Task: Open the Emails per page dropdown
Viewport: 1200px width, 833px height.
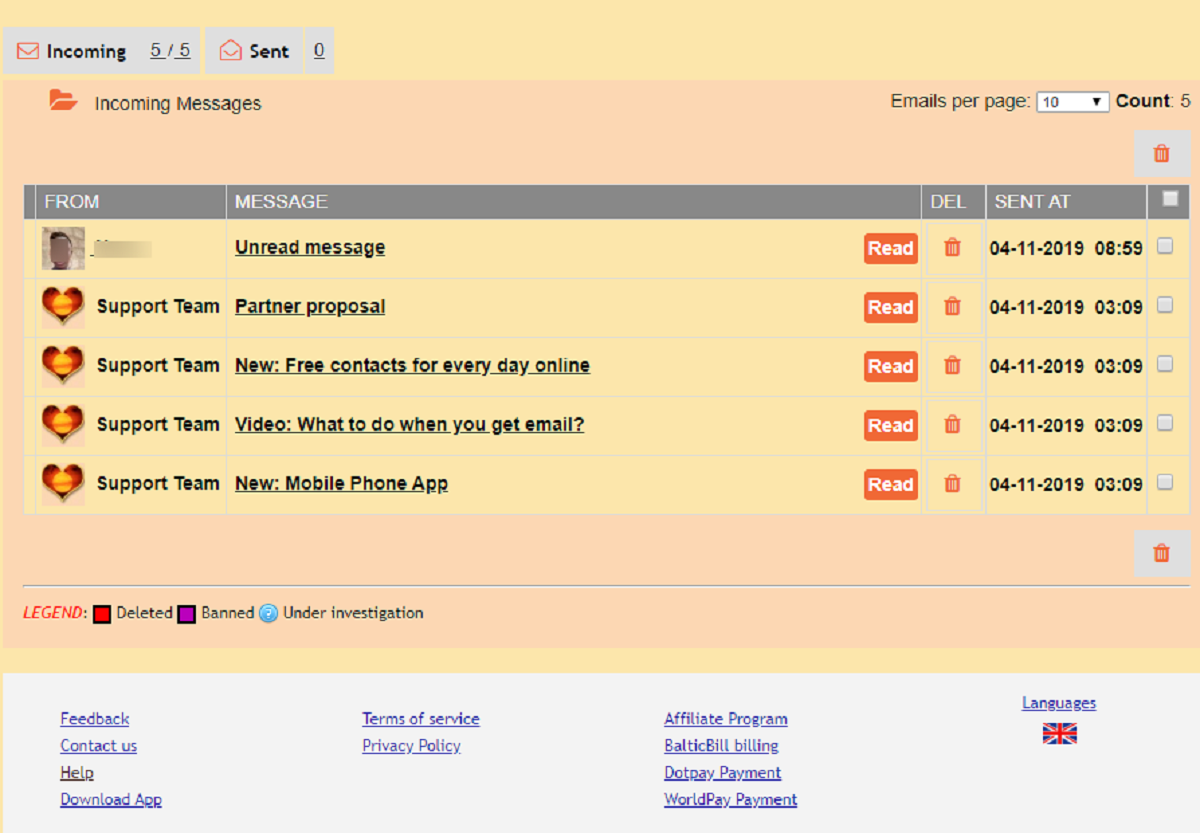Action: coord(1073,102)
